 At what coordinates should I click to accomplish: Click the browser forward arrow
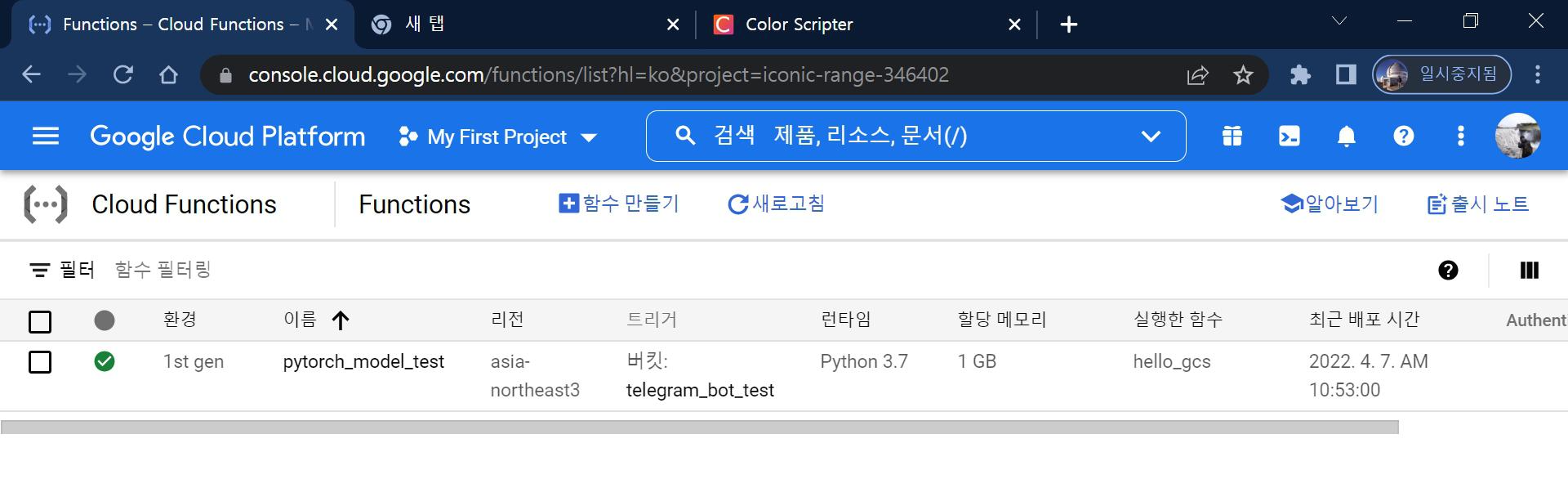pyautogui.click(x=77, y=75)
